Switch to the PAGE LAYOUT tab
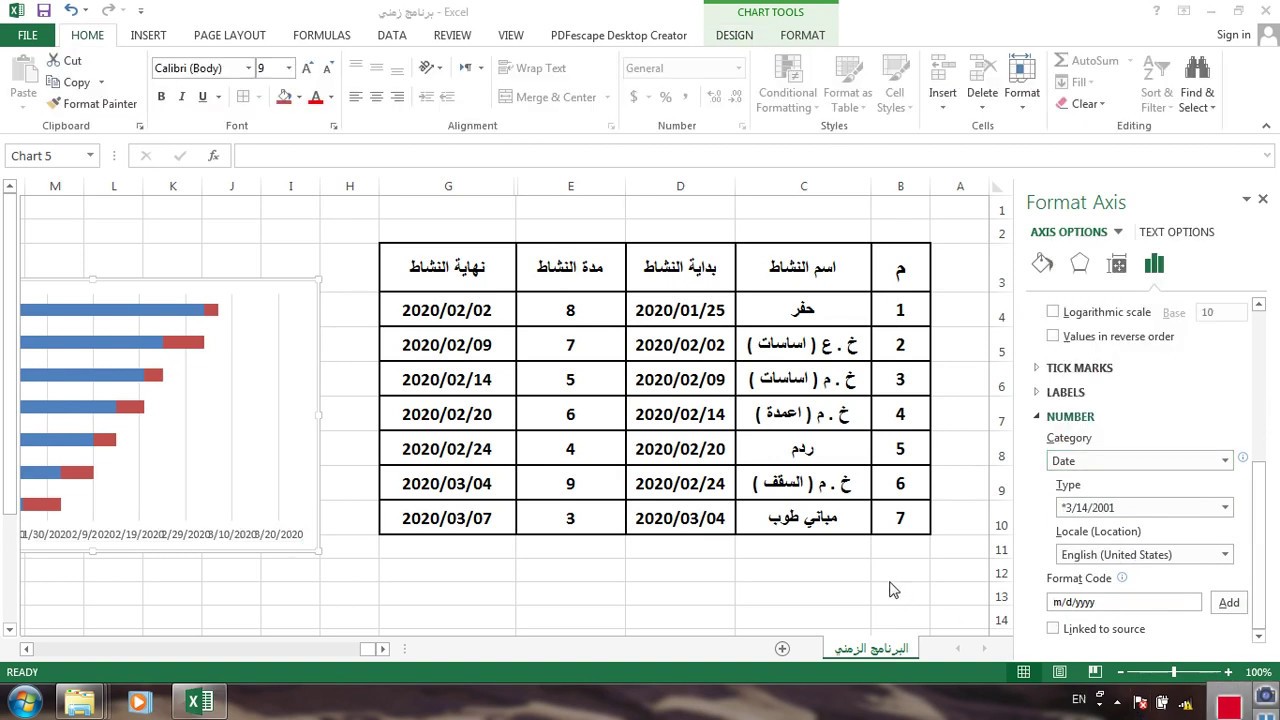Screen dimensions: 1280x720 (229, 35)
